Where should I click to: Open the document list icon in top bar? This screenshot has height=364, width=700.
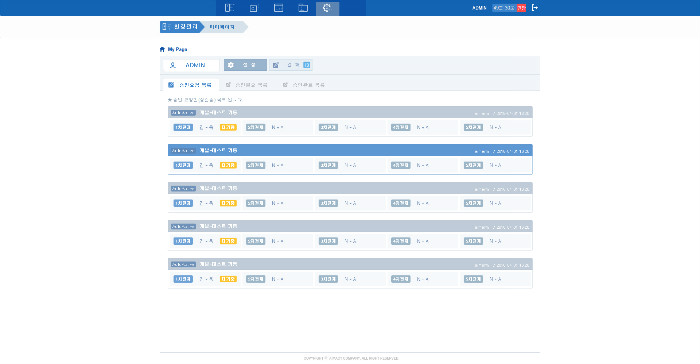pyautogui.click(x=253, y=8)
